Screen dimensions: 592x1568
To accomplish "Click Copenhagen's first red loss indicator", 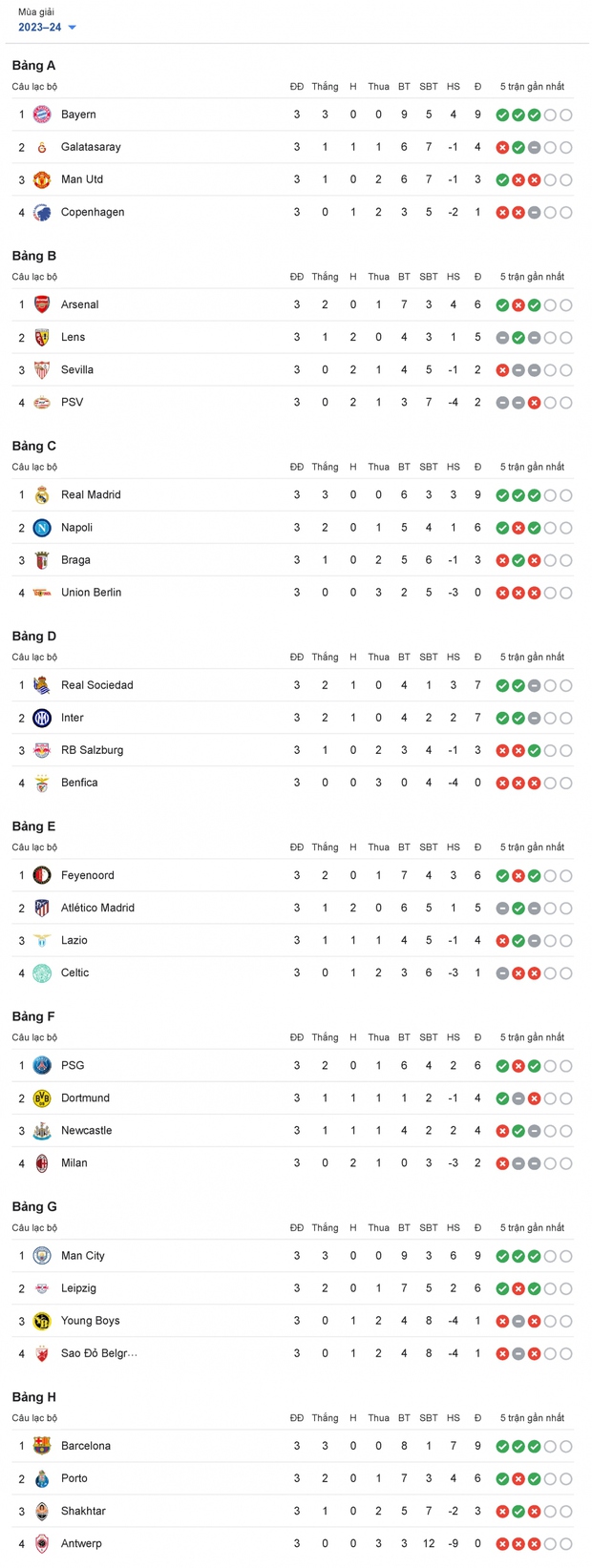I will point(502,213).
